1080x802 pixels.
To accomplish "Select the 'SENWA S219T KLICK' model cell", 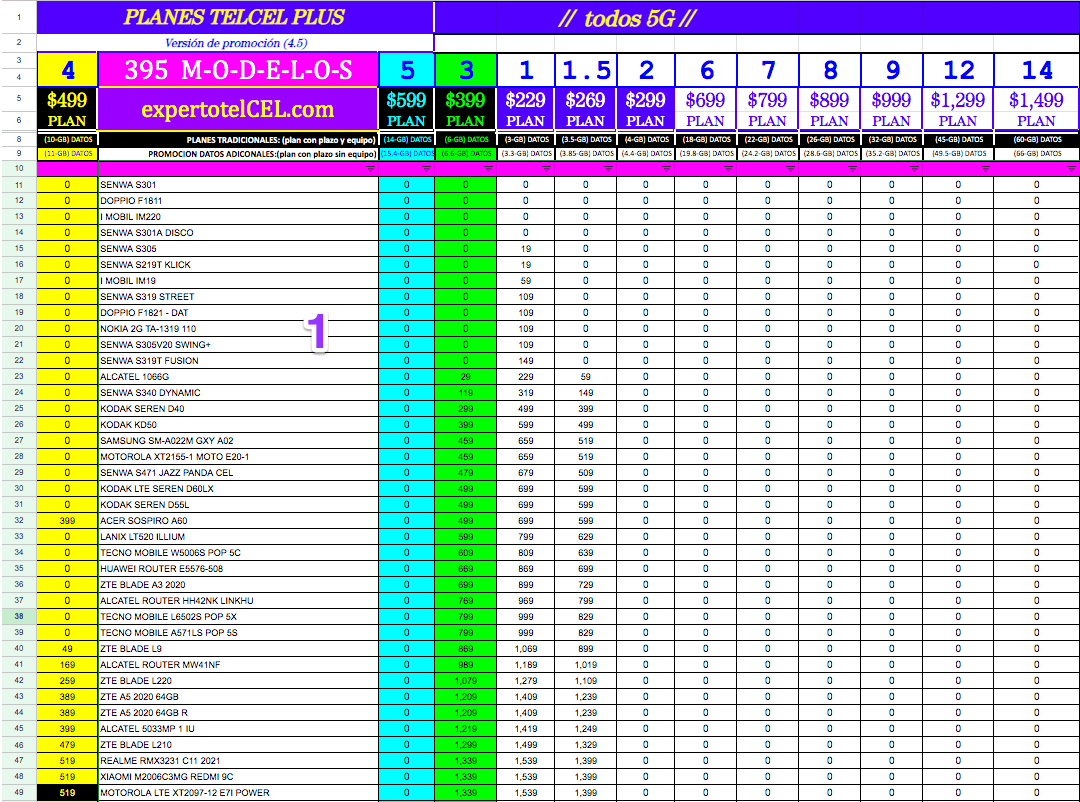I will click(x=238, y=265).
